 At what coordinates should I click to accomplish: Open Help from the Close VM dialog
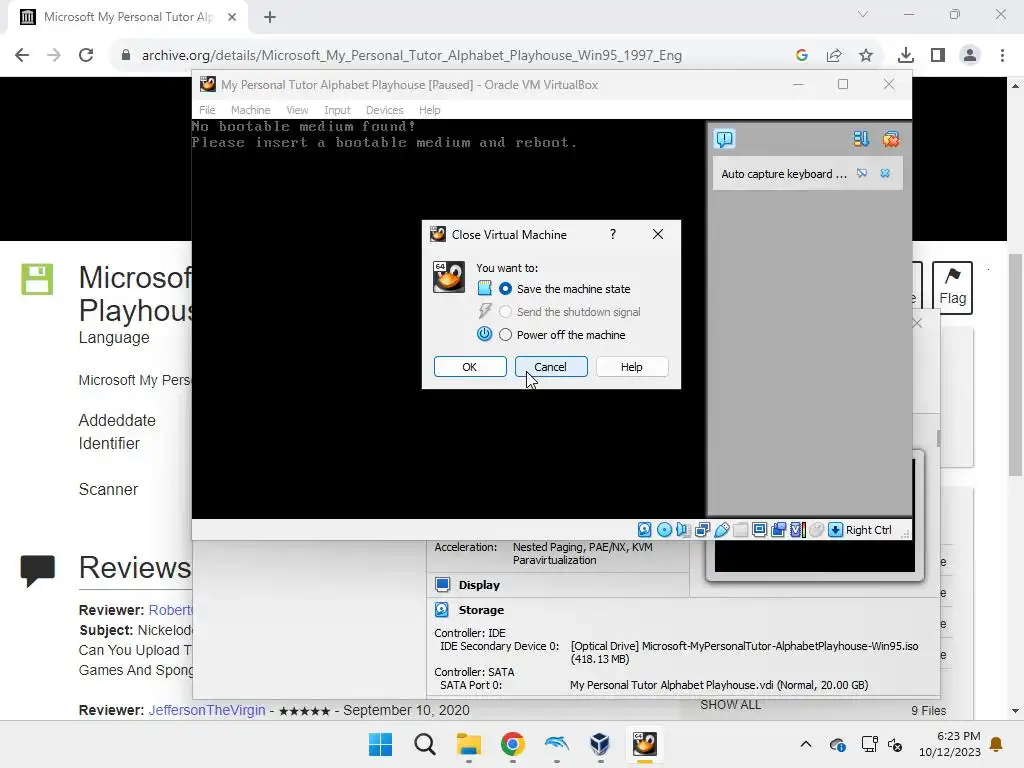pos(632,367)
